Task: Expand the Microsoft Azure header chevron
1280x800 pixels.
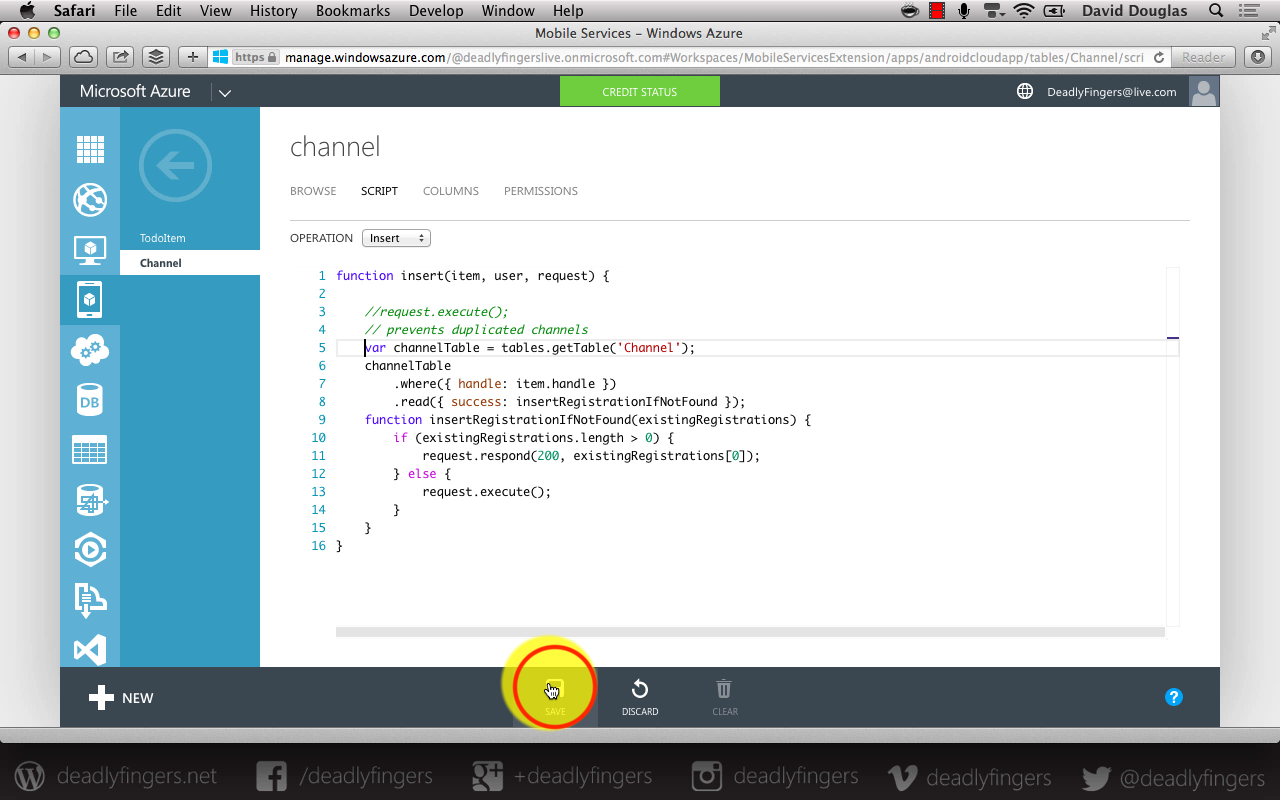Action: [225, 93]
